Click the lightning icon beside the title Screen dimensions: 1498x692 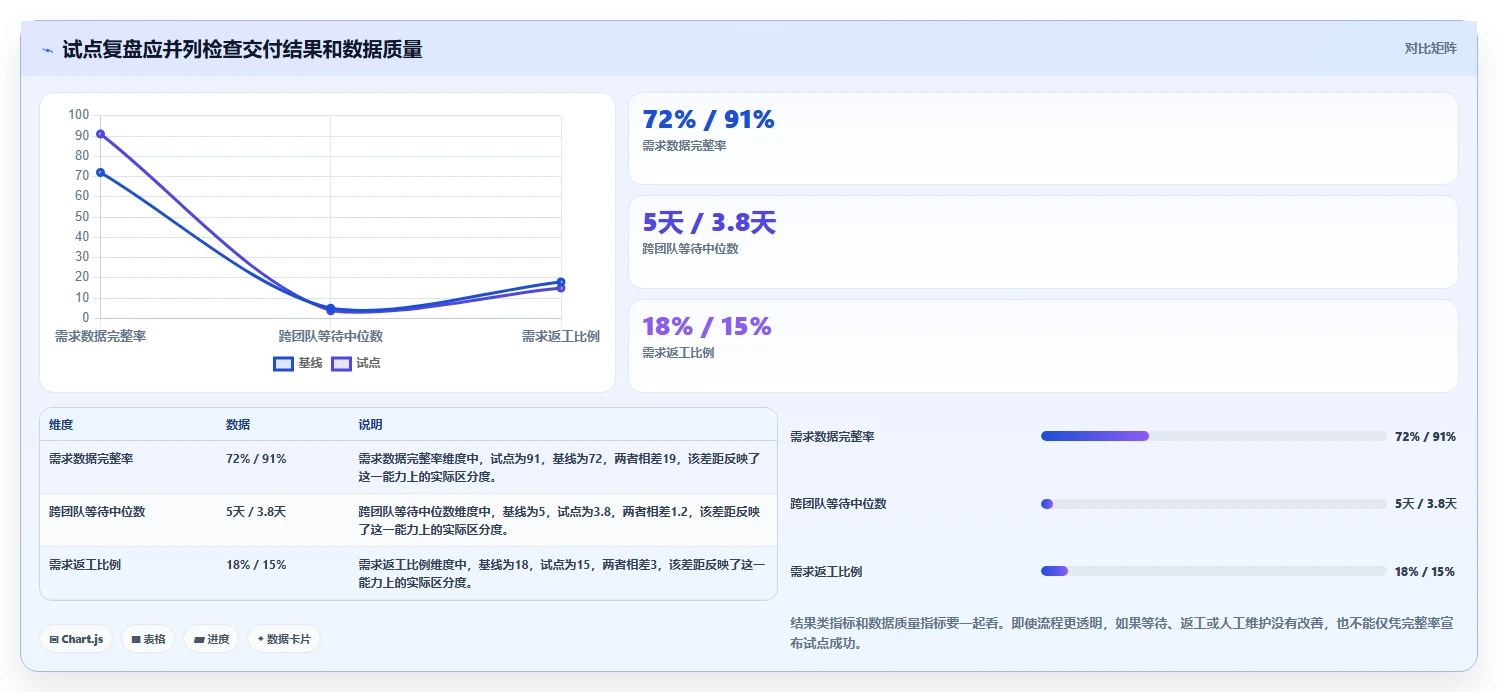47,49
